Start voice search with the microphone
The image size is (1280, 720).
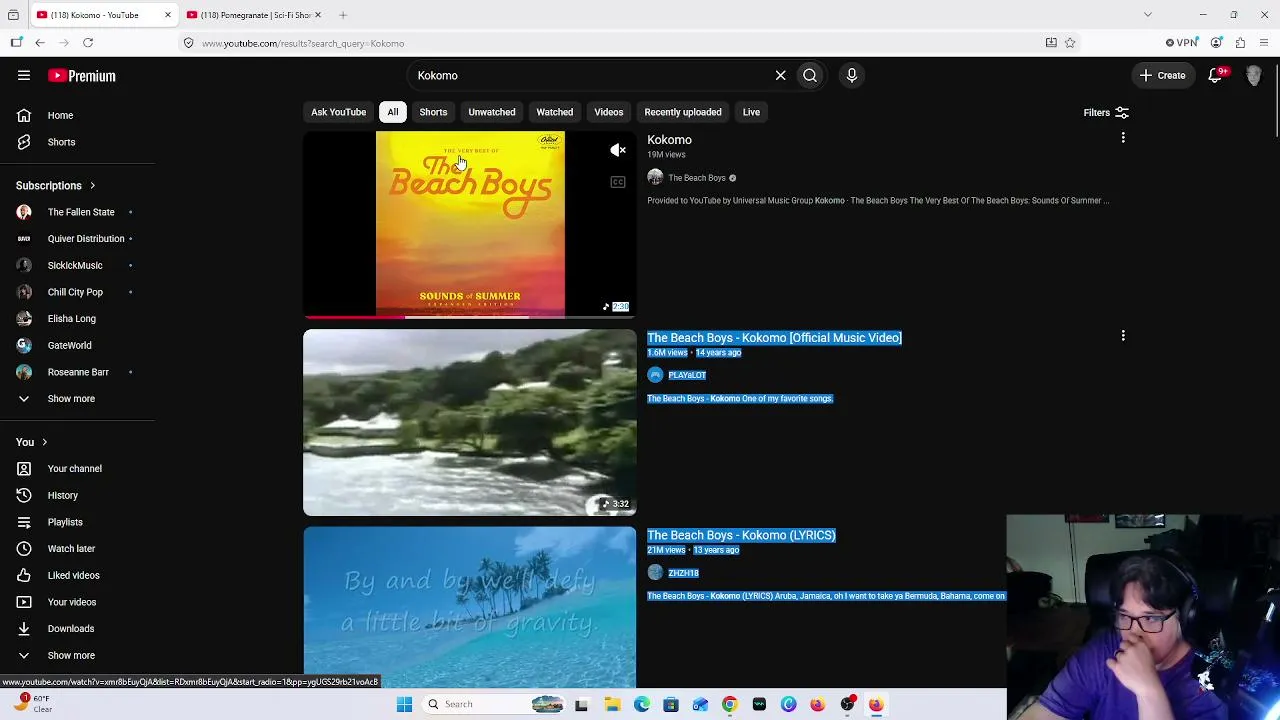[852, 75]
